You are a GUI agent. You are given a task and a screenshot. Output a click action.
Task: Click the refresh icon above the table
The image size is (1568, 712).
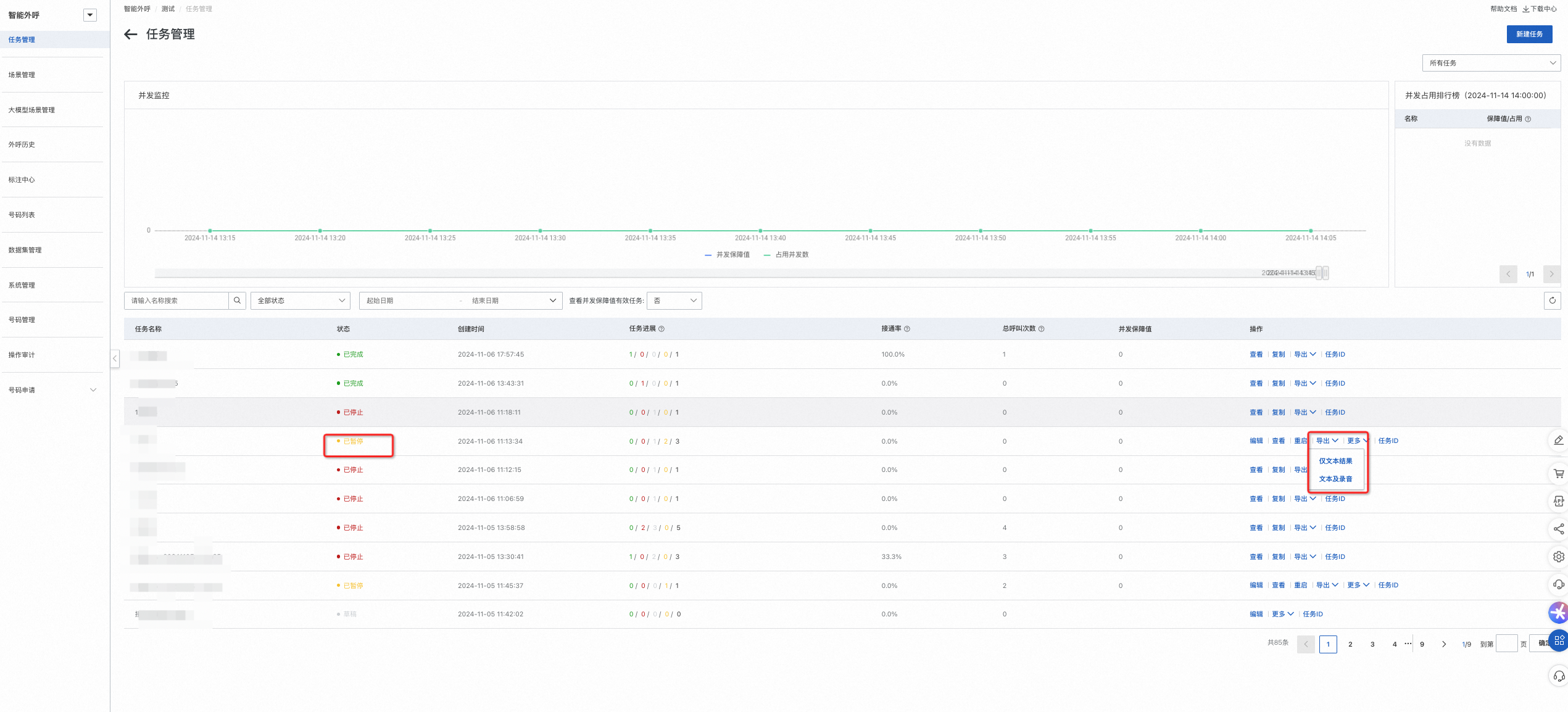click(x=1552, y=300)
